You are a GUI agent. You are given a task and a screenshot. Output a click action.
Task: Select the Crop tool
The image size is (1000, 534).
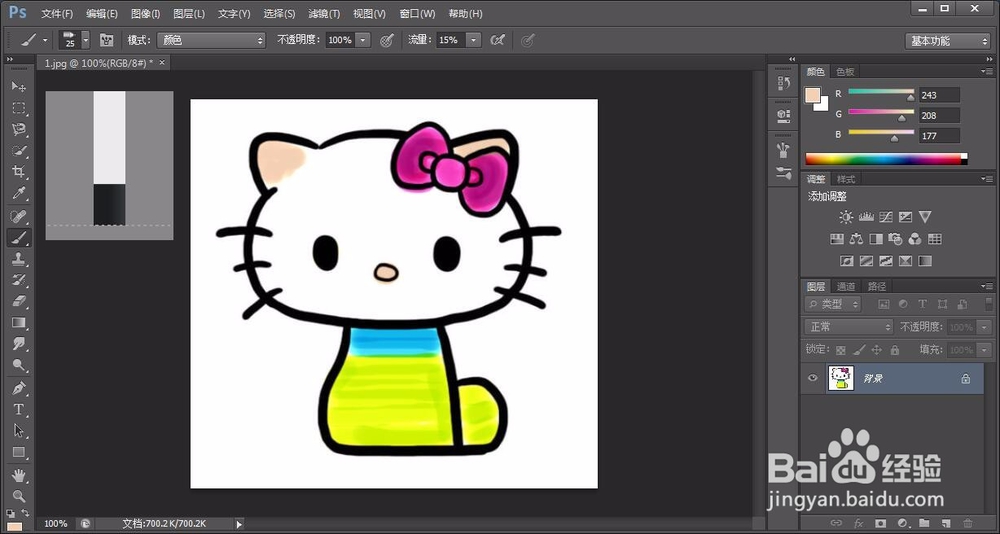tap(18, 172)
